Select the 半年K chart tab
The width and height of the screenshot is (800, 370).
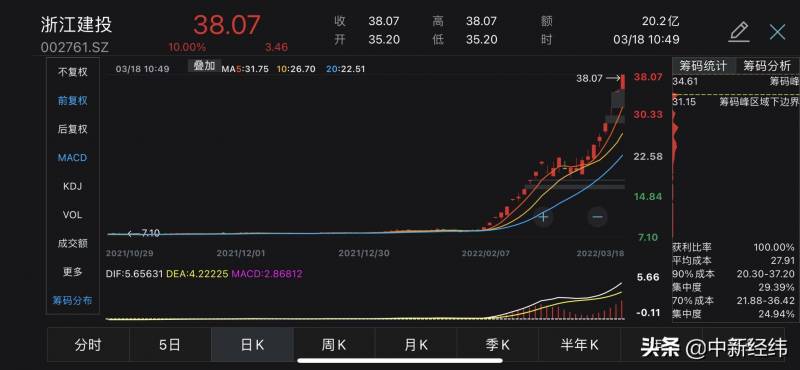point(580,345)
